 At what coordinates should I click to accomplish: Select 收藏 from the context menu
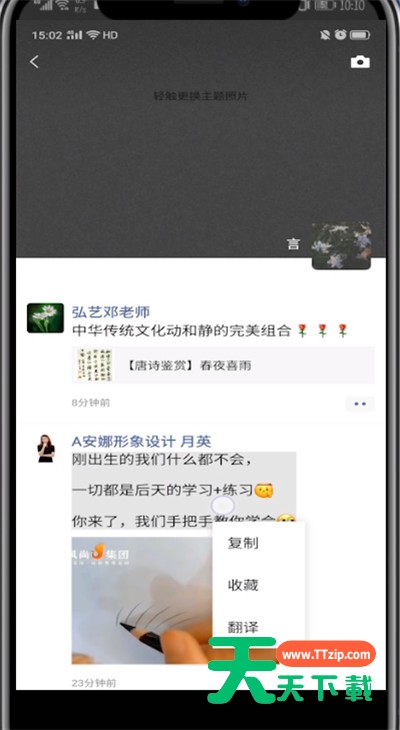coord(243,585)
